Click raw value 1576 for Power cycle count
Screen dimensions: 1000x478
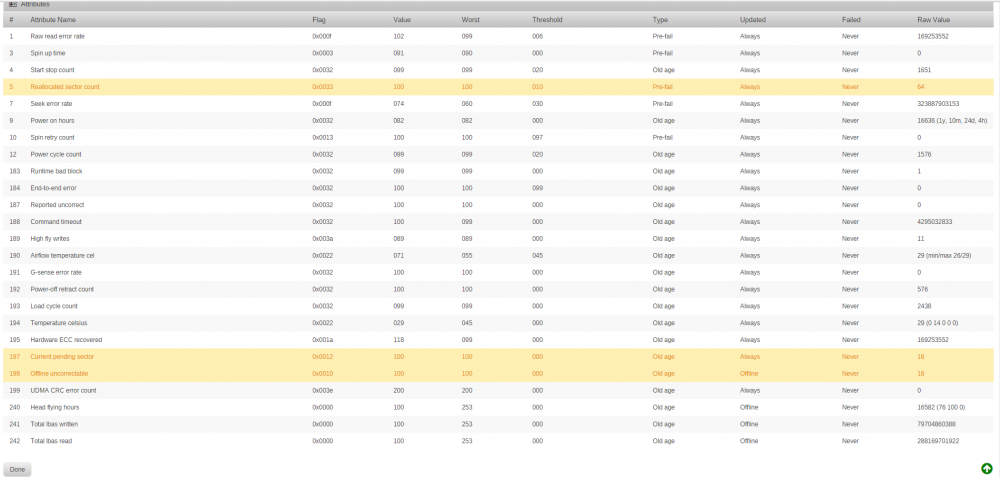(x=924, y=154)
